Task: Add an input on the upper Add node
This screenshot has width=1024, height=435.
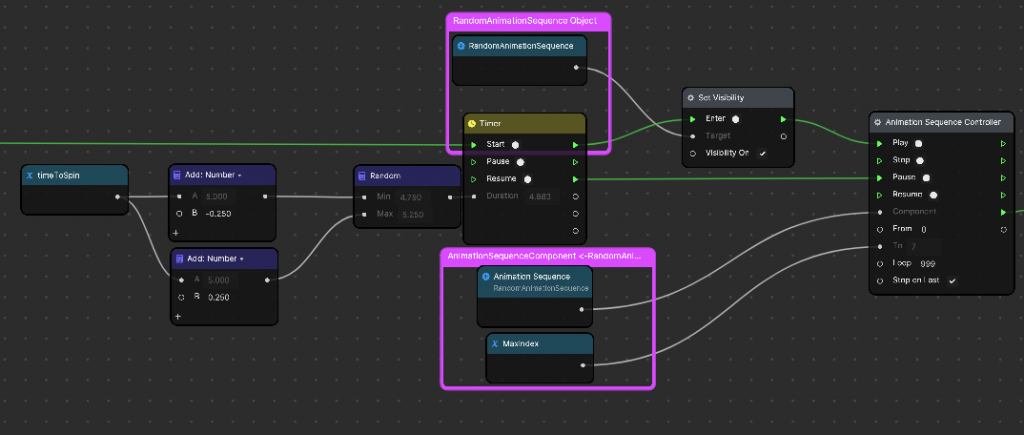Action: pyautogui.click(x=176, y=233)
